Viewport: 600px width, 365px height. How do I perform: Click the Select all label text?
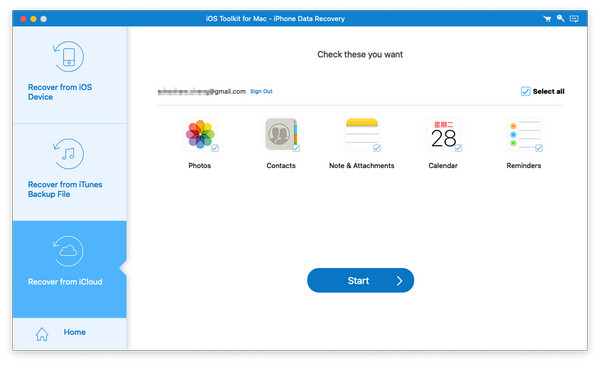[549, 91]
